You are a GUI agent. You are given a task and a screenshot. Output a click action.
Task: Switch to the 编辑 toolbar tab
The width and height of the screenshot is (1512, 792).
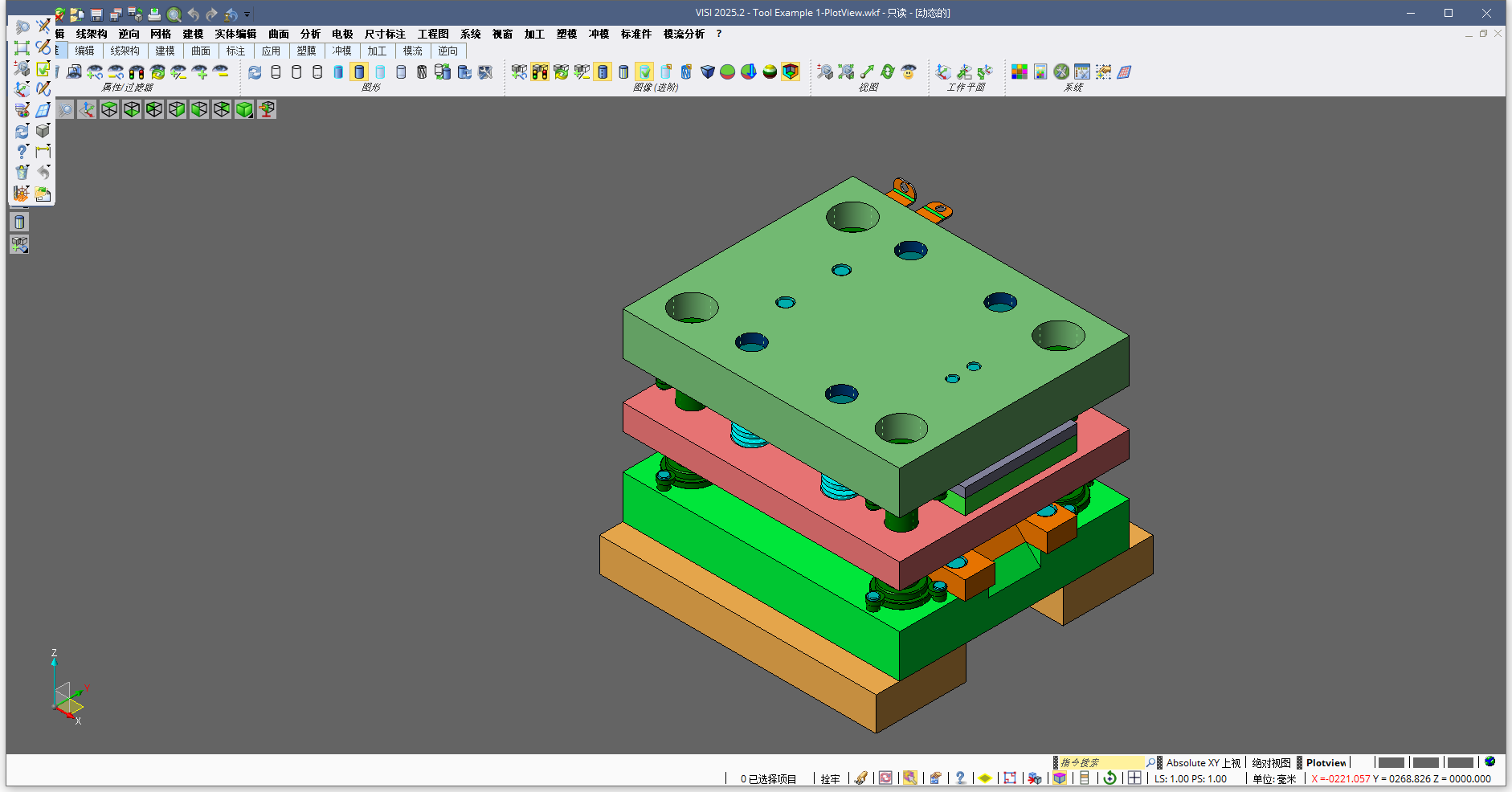click(x=85, y=51)
